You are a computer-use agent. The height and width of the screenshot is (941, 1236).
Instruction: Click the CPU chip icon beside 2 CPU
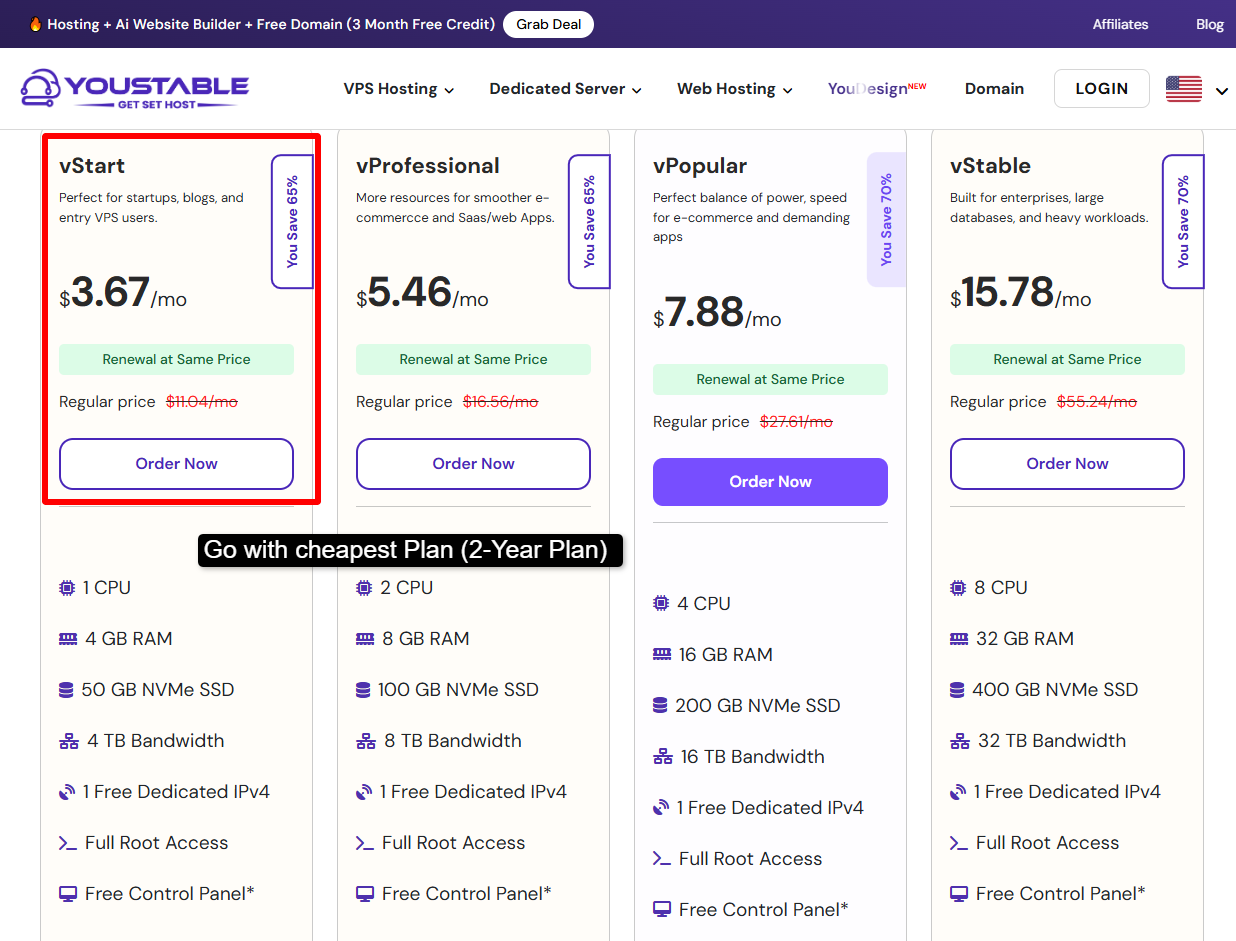364,588
